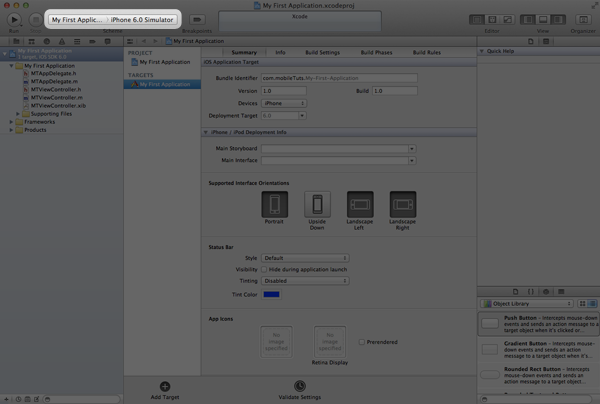This screenshot has height=404, width=600.
Task: Open the Main Storyboard dropdown arrow
Action: [x=412, y=148]
